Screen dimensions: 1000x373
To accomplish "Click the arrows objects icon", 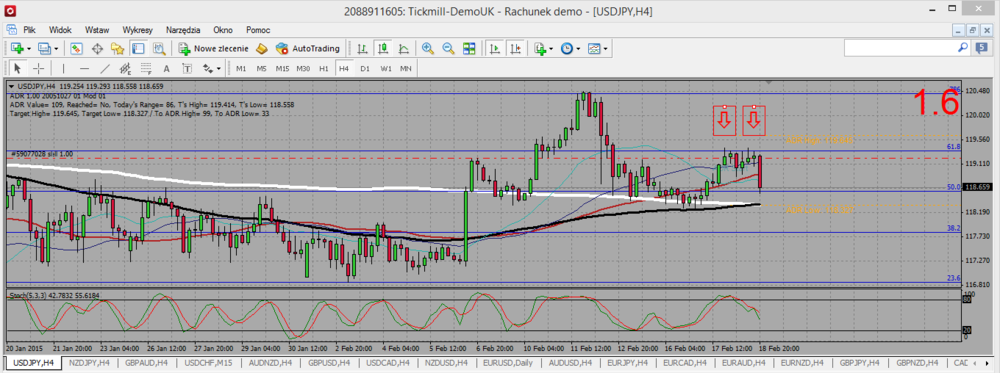I will click(207, 68).
